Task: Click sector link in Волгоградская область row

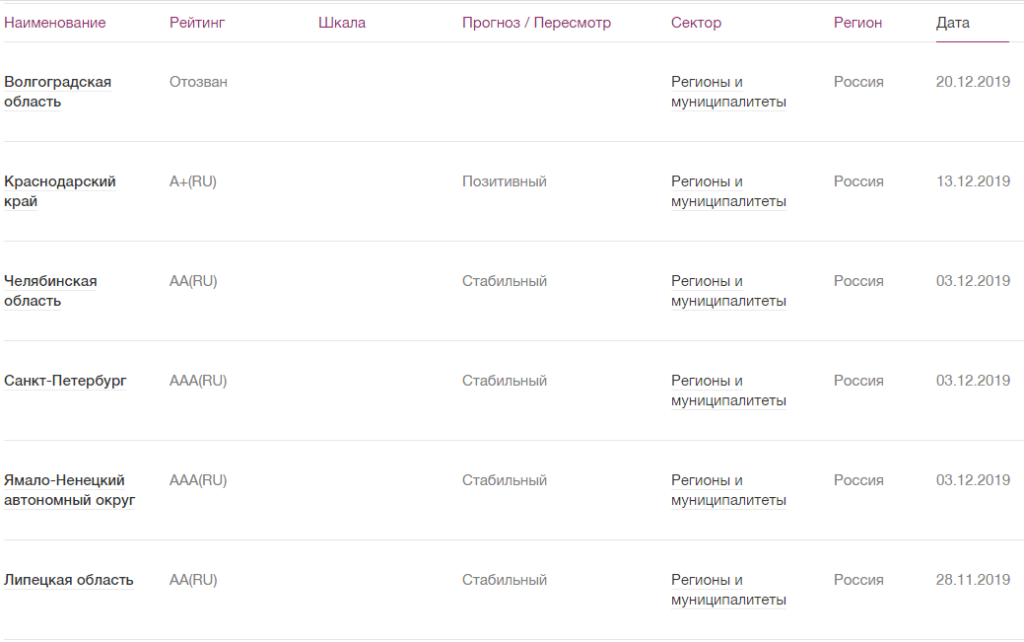Action: click(x=728, y=92)
